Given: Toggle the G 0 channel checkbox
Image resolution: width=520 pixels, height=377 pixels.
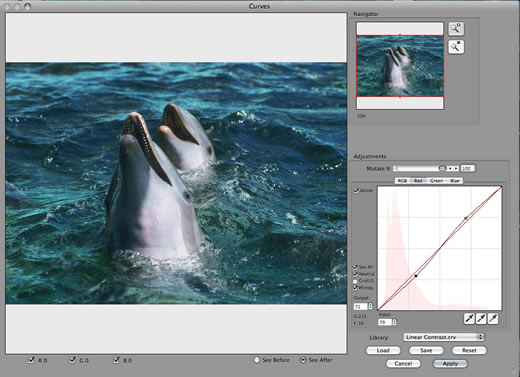Looking at the screenshot, I should pyautogui.click(x=72, y=360).
